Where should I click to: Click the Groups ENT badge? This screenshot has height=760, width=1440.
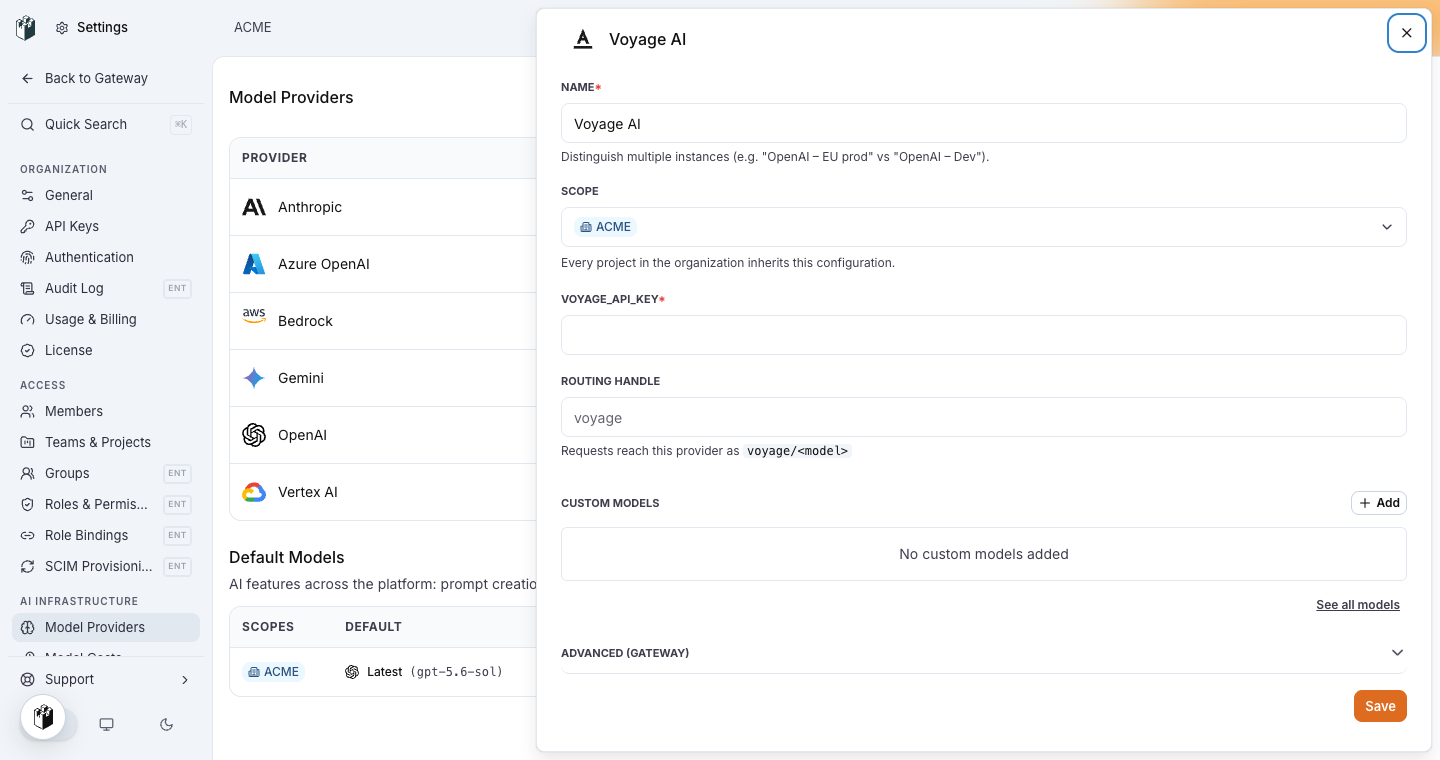click(x=177, y=473)
